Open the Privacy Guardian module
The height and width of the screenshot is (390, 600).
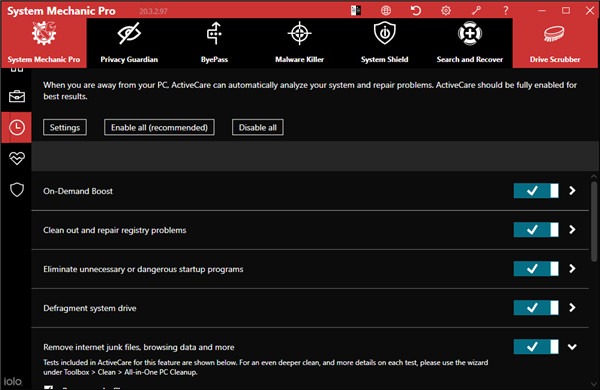pyautogui.click(x=129, y=43)
